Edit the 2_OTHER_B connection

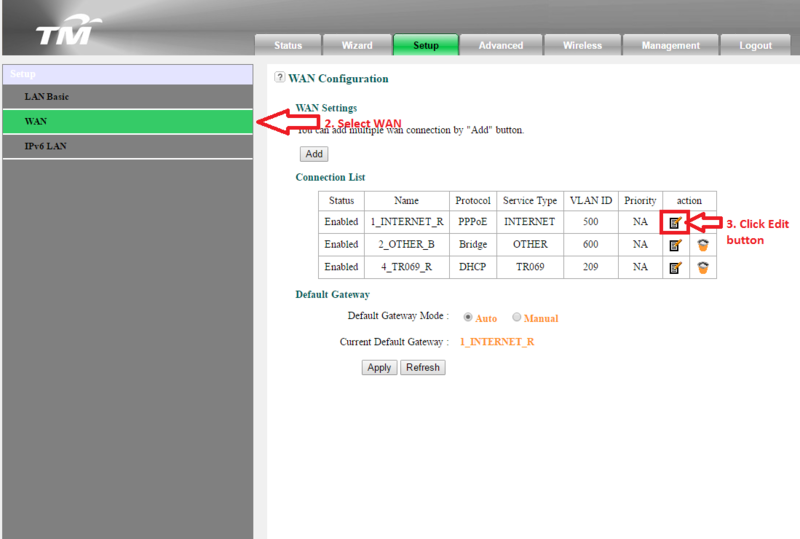tap(676, 245)
